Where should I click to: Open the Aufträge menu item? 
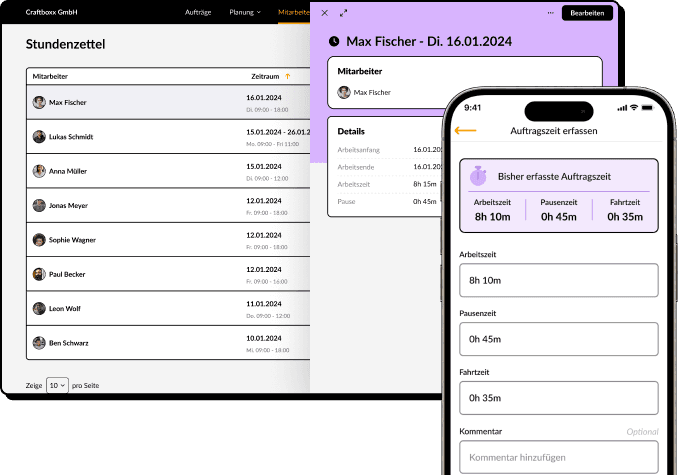tap(198, 12)
